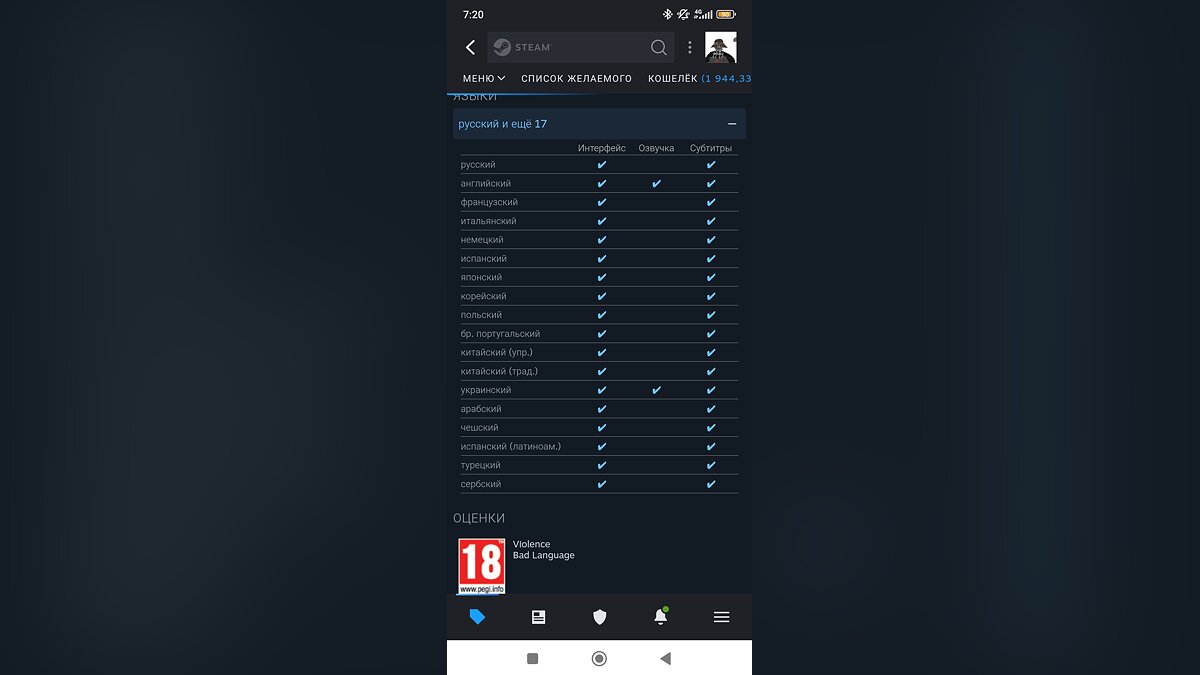
Task: Click the PEGI 18 rating image
Action: click(x=481, y=566)
